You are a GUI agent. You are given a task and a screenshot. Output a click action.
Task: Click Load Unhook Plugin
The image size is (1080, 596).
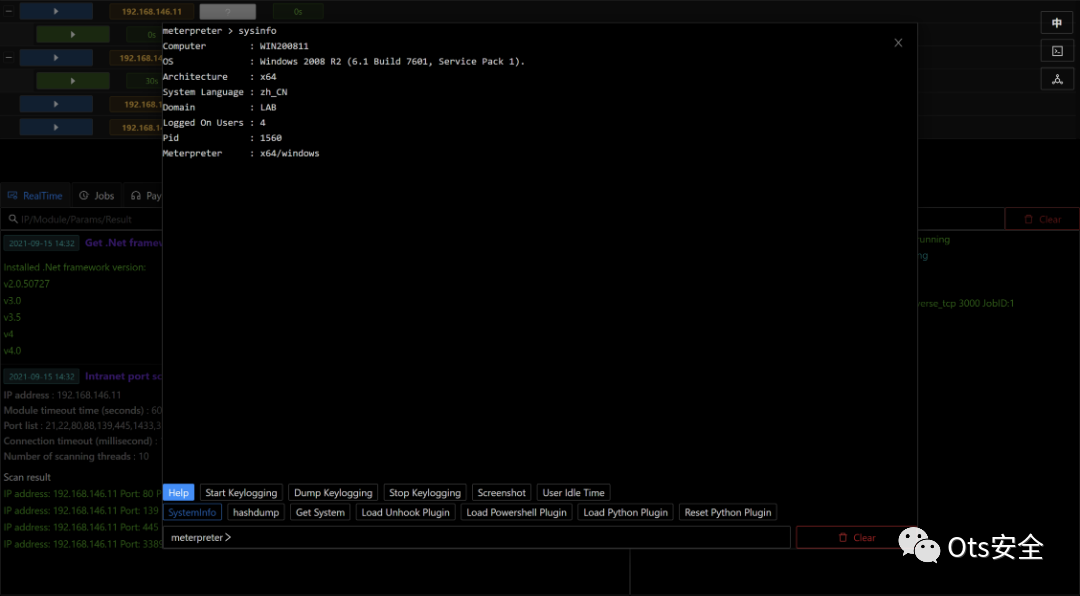click(406, 512)
